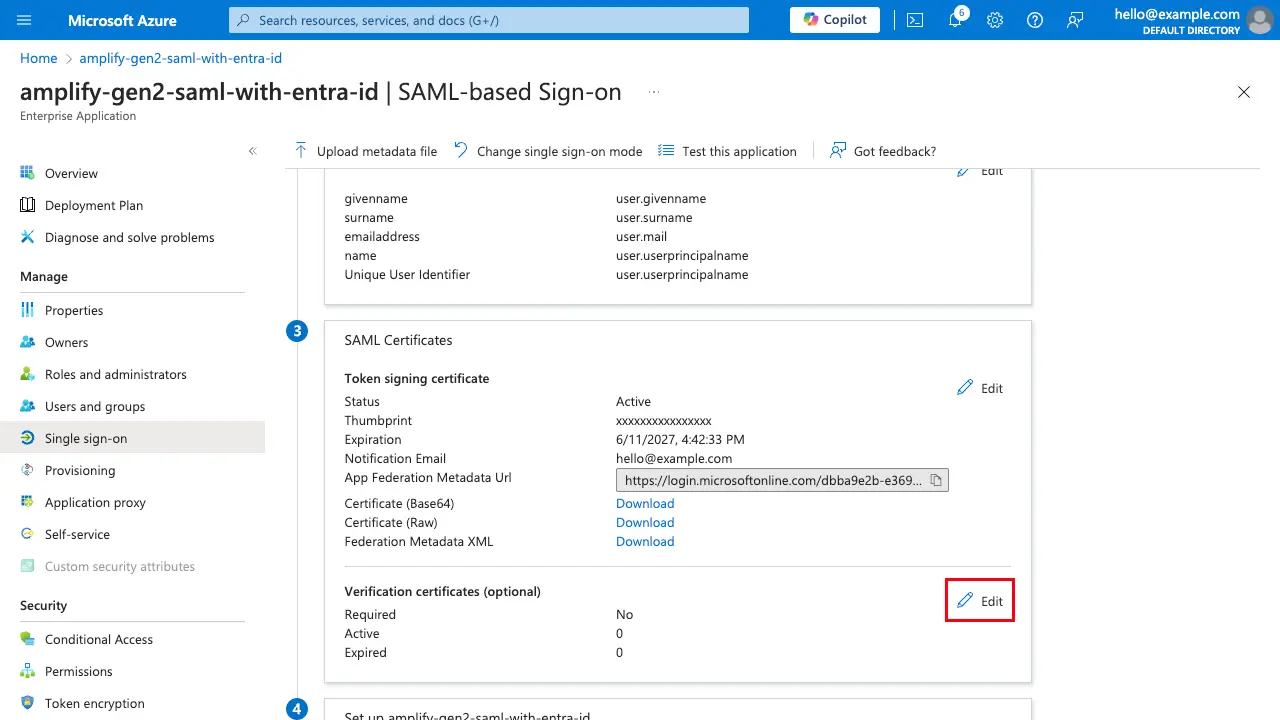Download Federation Metadata XML
Screen dimensions: 1280x720
(645, 541)
